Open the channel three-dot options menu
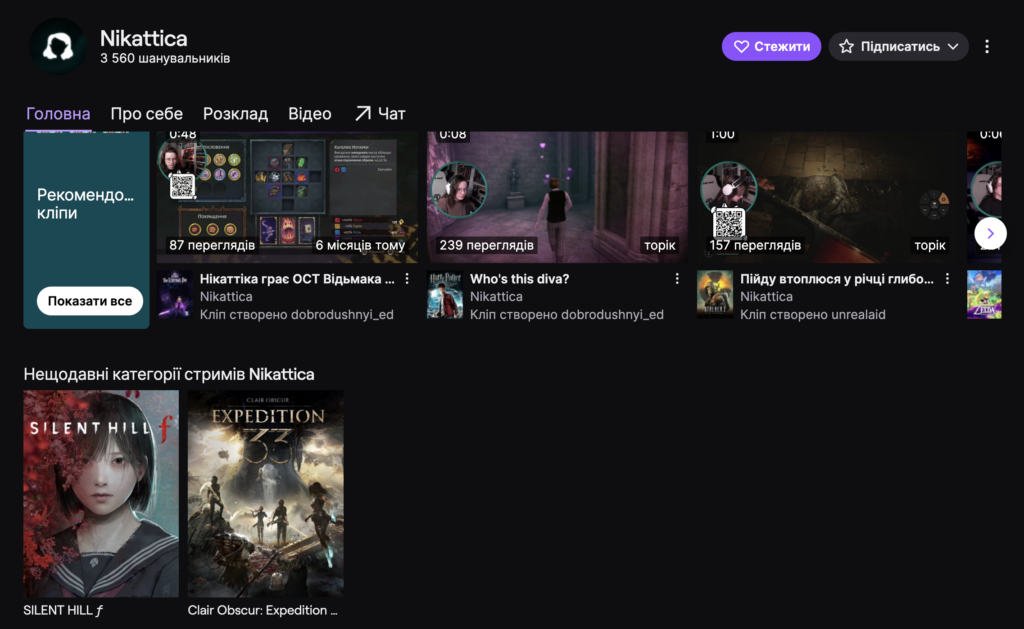Image resolution: width=1024 pixels, height=629 pixels. click(x=987, y=47)
